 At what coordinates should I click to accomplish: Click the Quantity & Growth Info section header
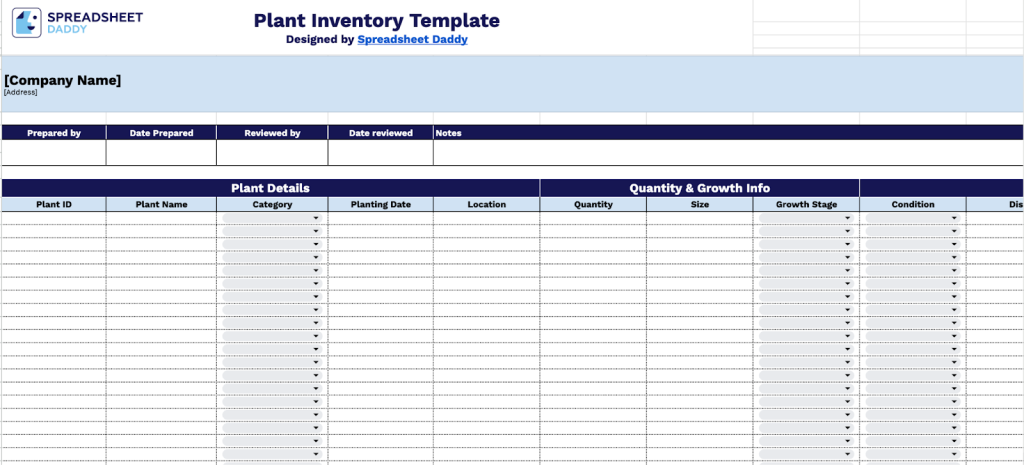[699, 188]
